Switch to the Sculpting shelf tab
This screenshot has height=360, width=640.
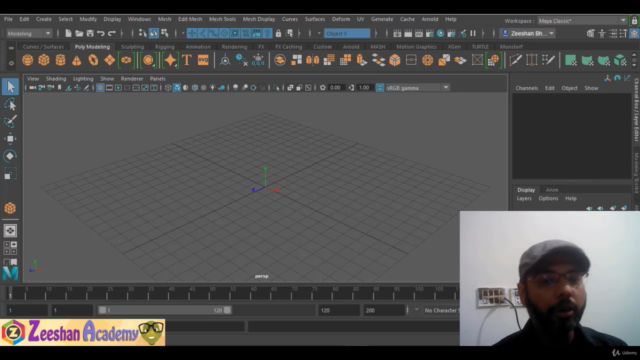tap(132, 47)
